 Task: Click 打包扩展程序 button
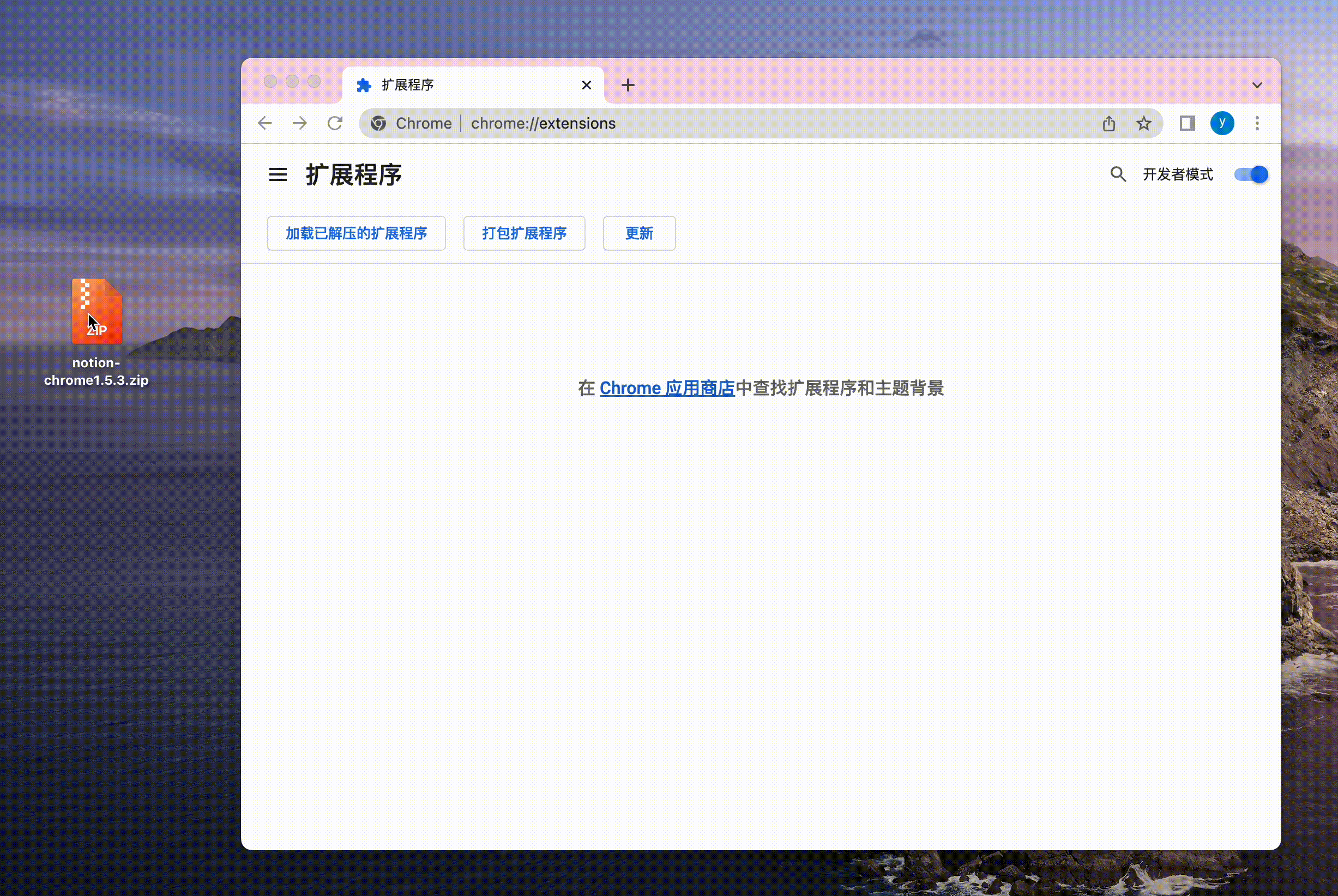[x=523, y=233]
